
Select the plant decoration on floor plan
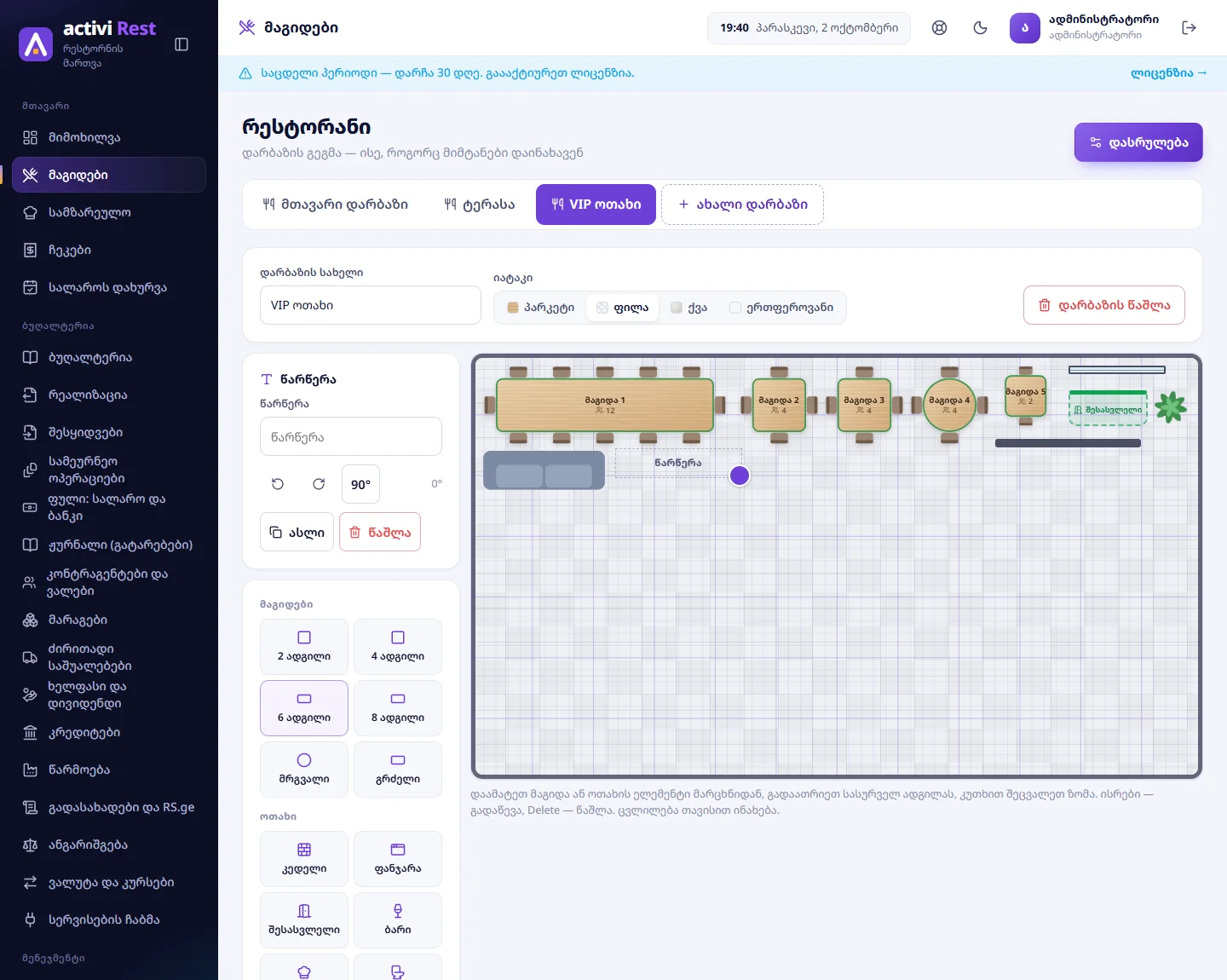tap(1171, 406)
